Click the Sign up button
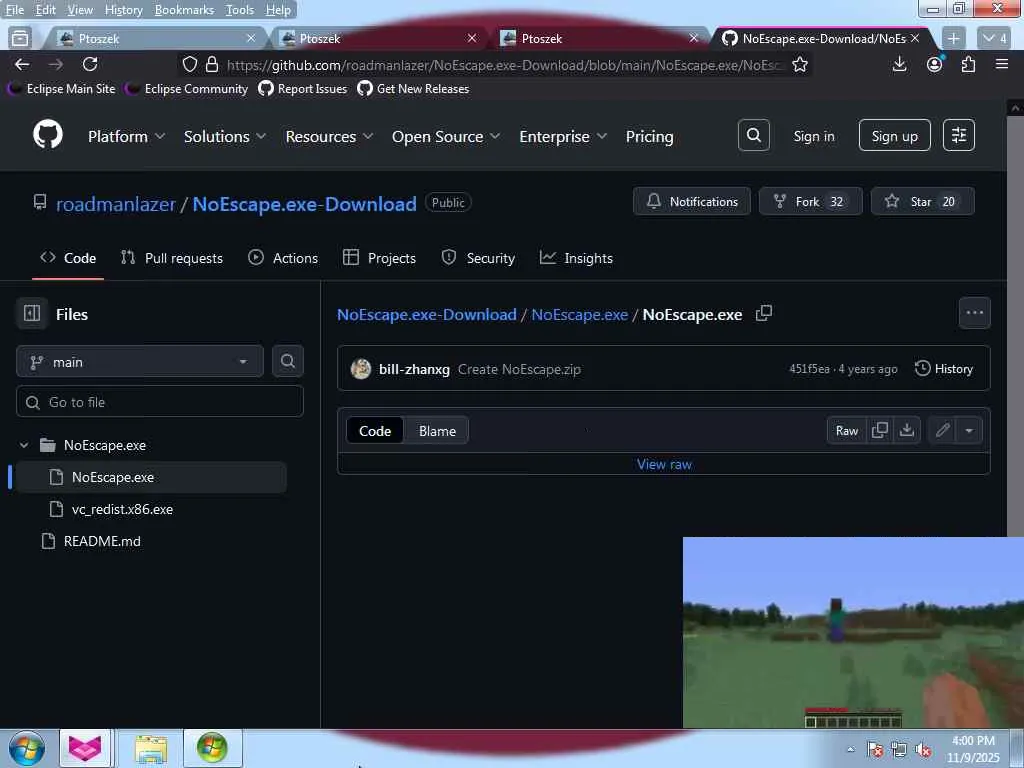1024x768 pixels. (x=894, y=135)
